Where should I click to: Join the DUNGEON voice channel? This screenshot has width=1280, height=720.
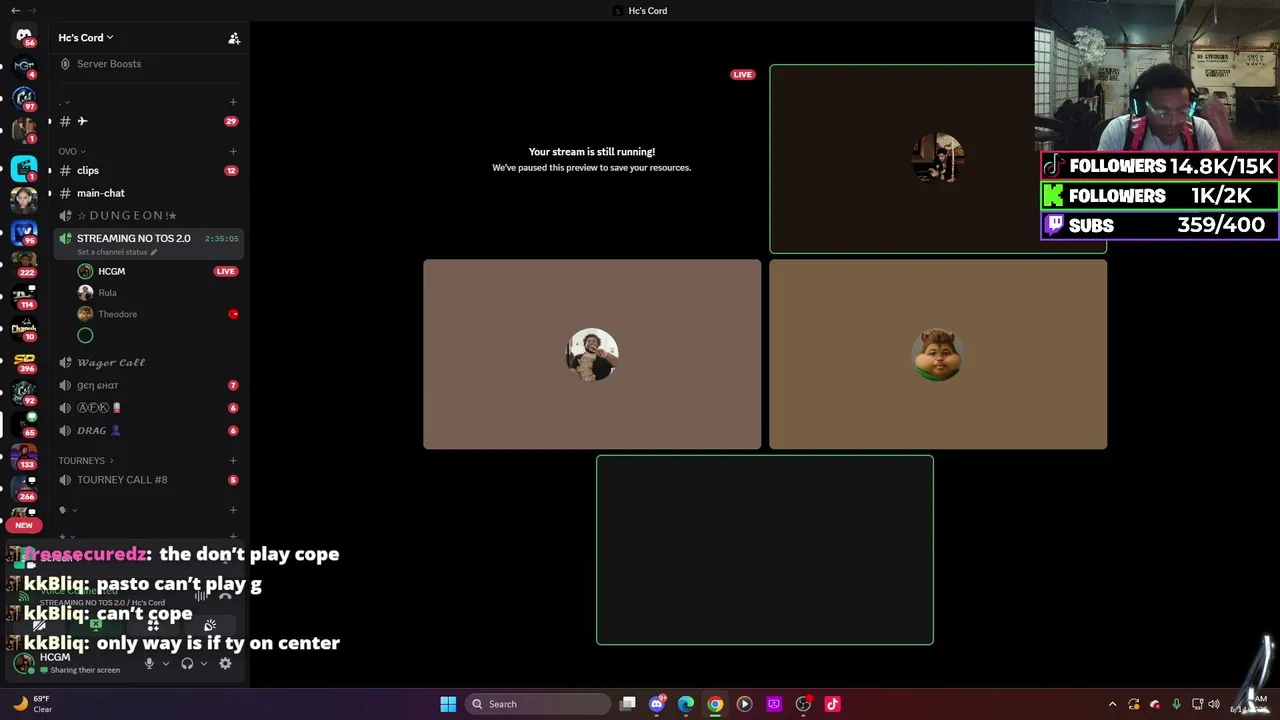pos(150,215)
